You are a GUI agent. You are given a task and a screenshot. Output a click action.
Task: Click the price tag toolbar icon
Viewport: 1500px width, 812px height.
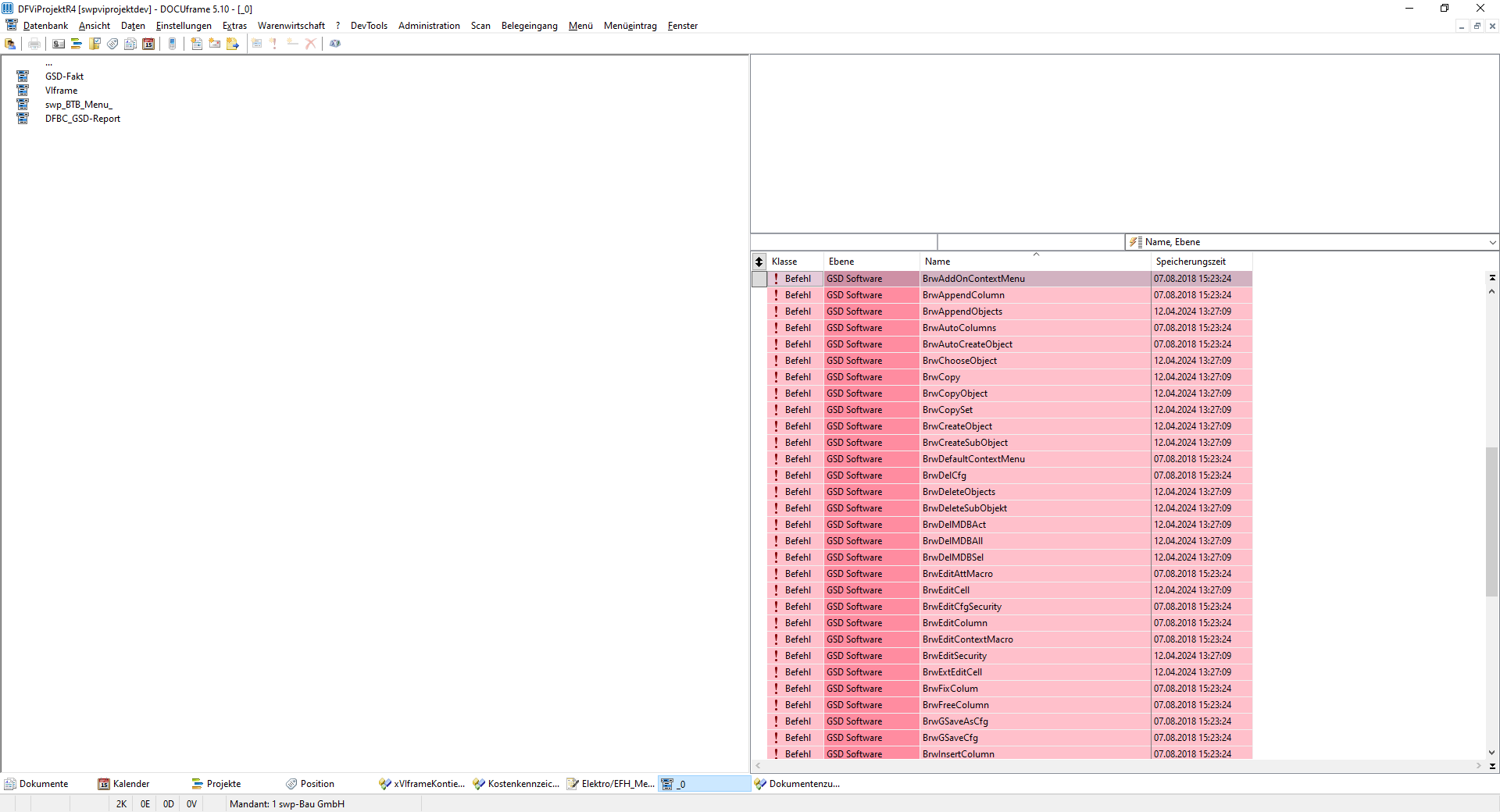click(x=112, y=44)
